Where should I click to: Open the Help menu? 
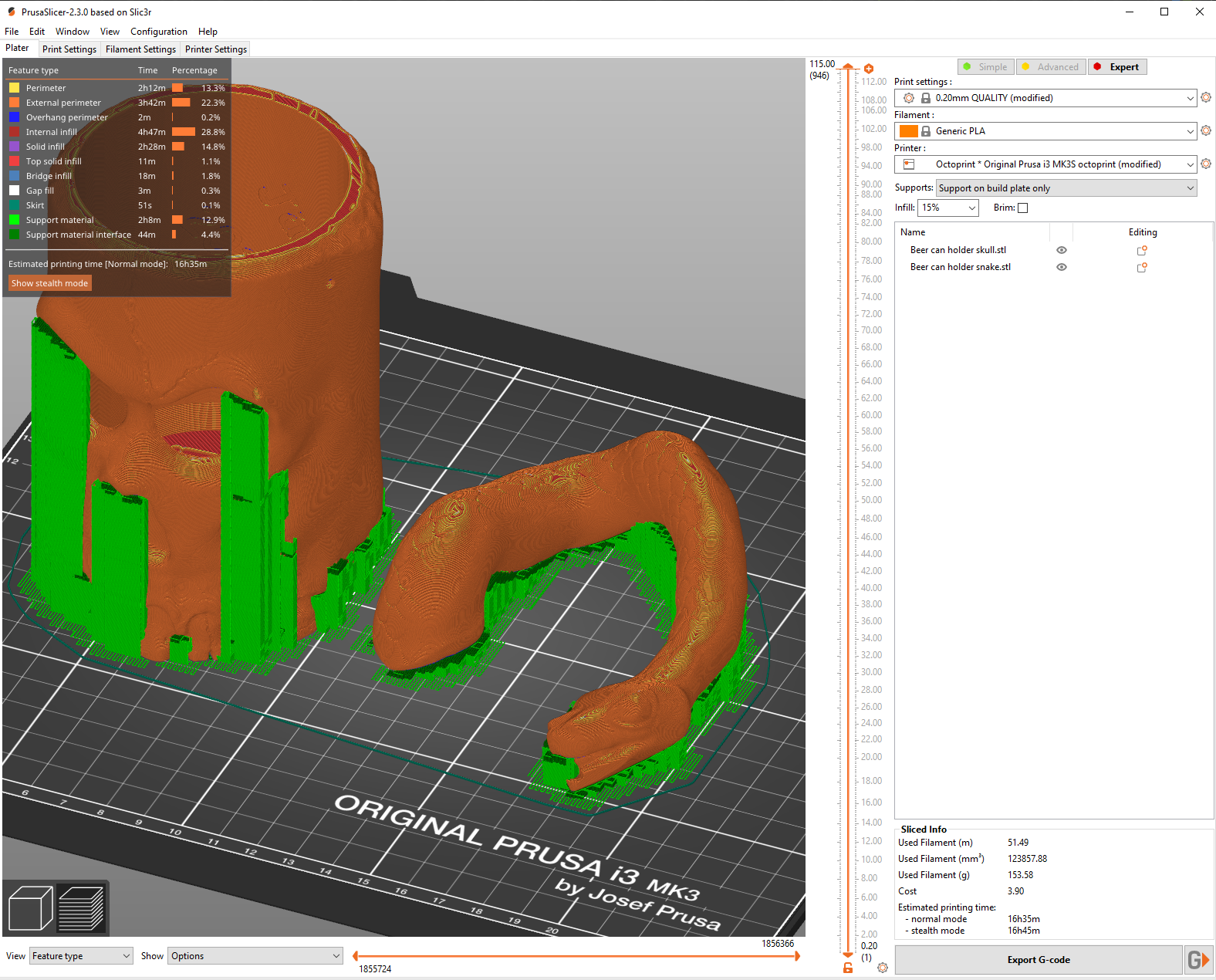point(208,32)
